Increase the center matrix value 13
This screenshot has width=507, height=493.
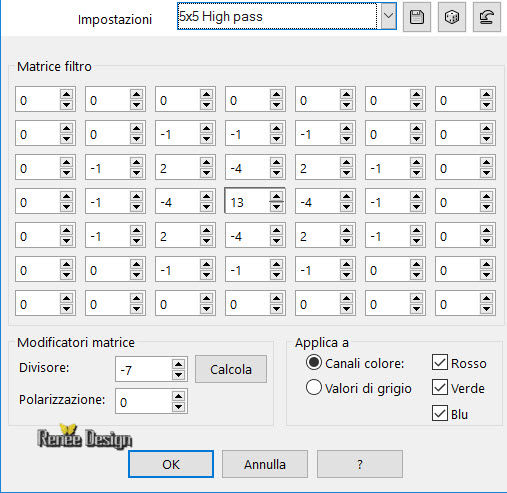point(276,196)
